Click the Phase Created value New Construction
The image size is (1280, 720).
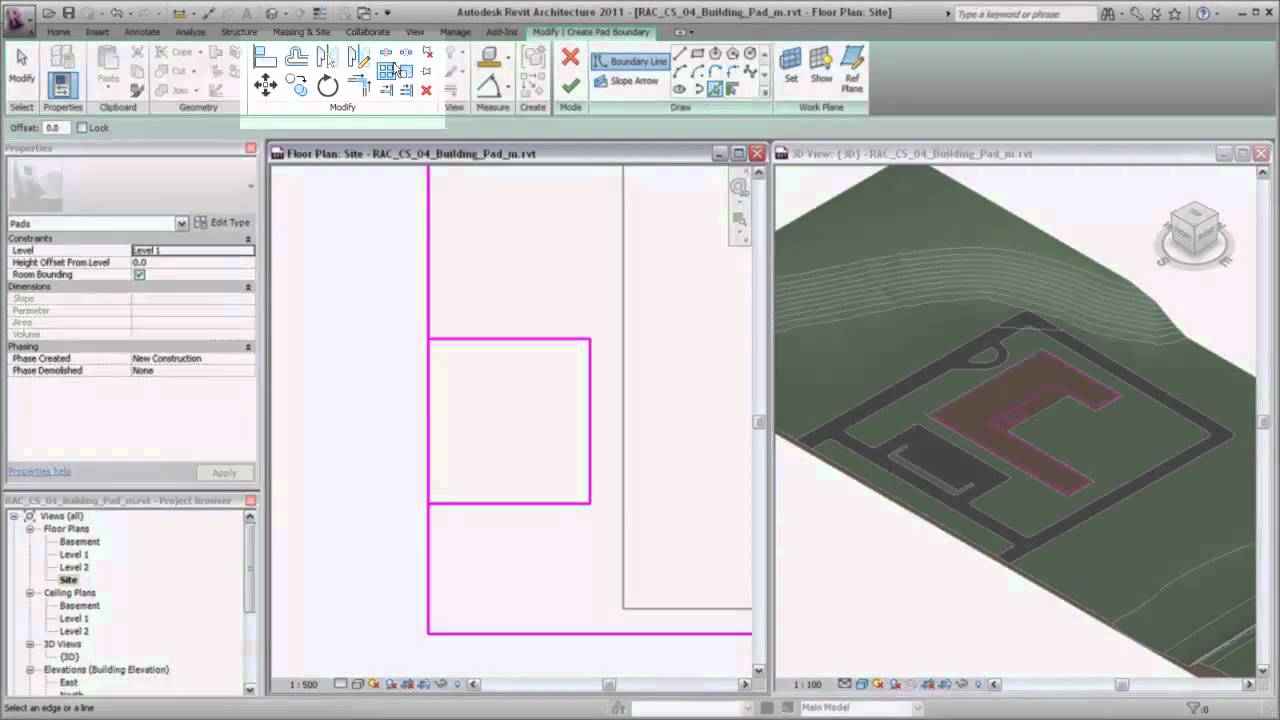pos(193,358)
